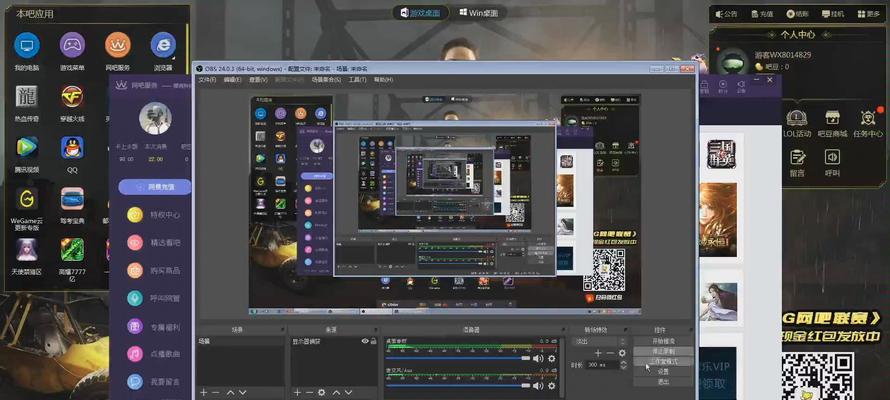Open the orange 网吧服务 app icon
The image size is (890, 400).
pyautogui.click(x=117, y=45)
